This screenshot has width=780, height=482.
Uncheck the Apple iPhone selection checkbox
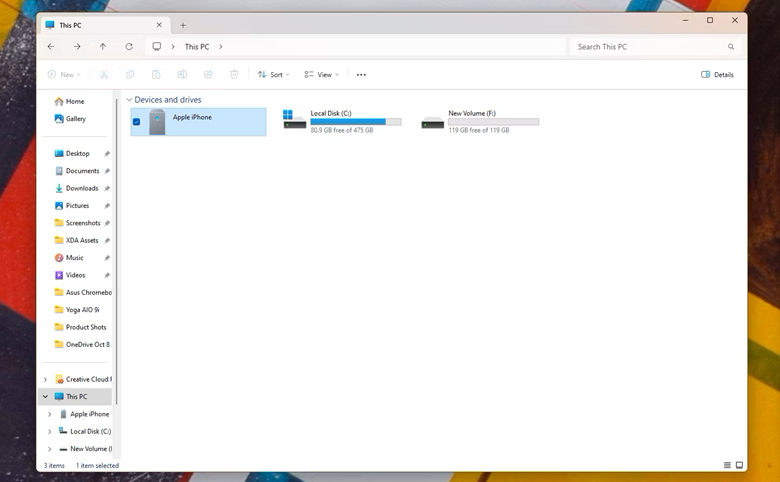point(136,122)
